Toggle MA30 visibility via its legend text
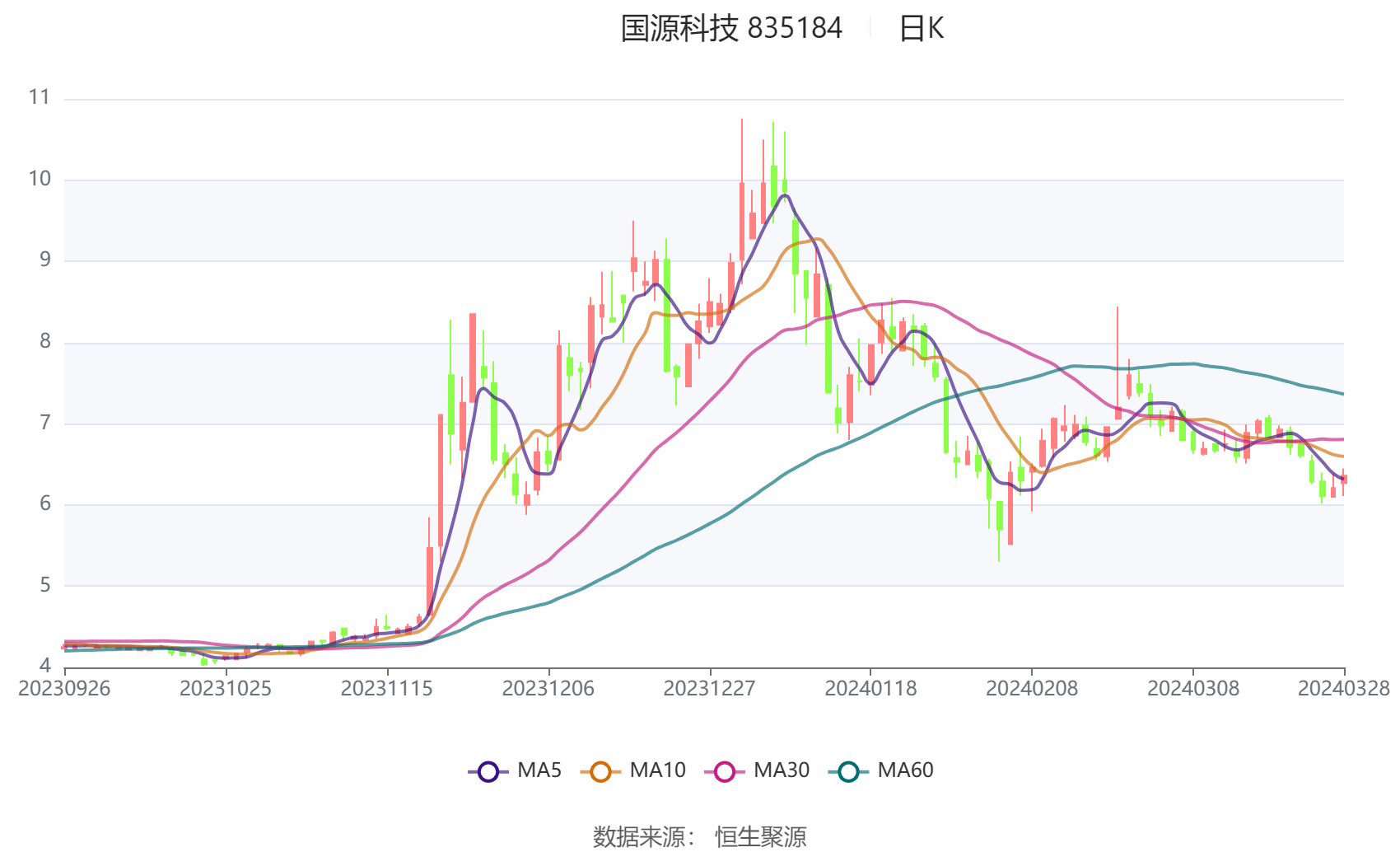This screenshot has width=1400, height=852. pos(782,770)
